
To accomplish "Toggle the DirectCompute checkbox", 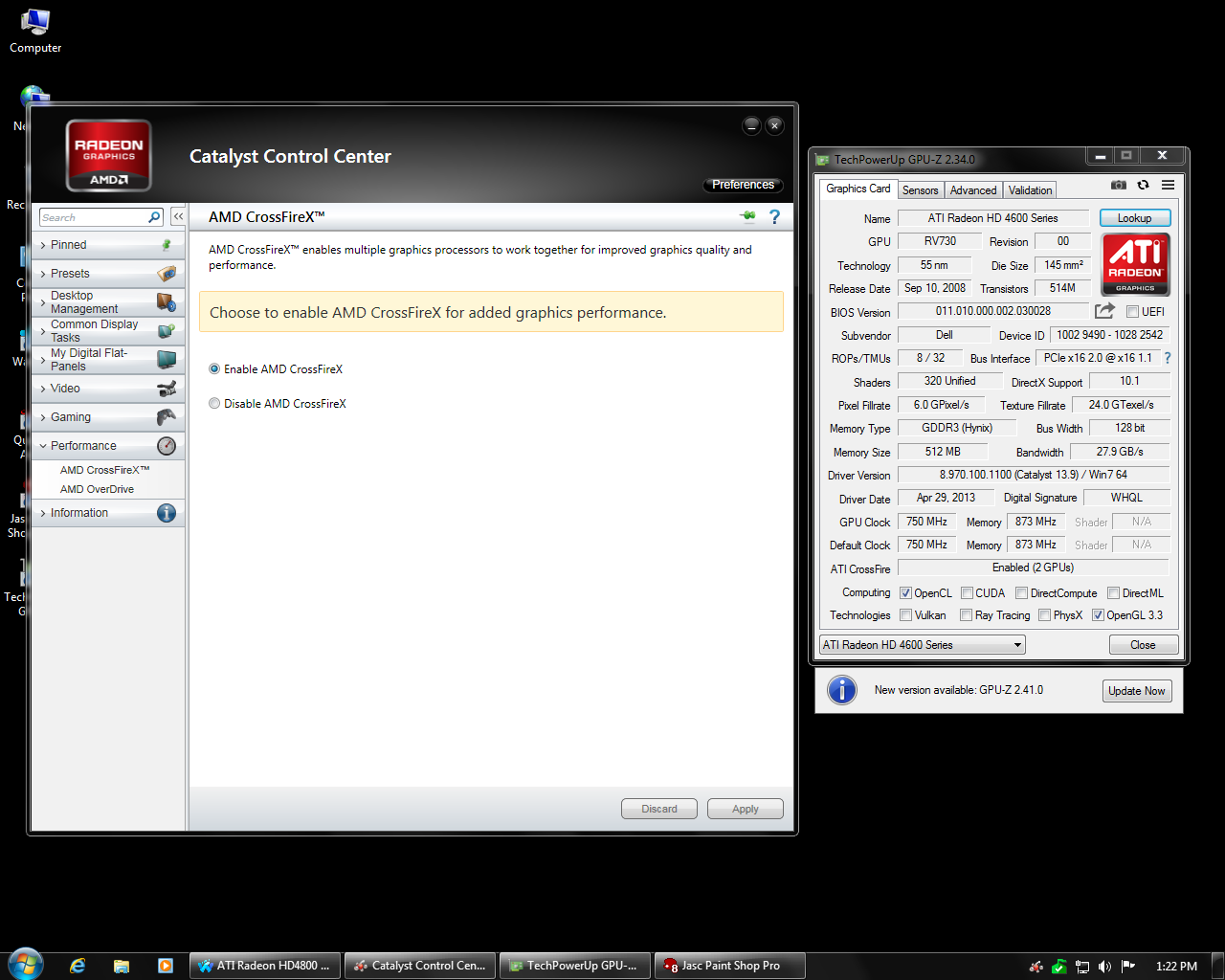I will click(1022, 593).
